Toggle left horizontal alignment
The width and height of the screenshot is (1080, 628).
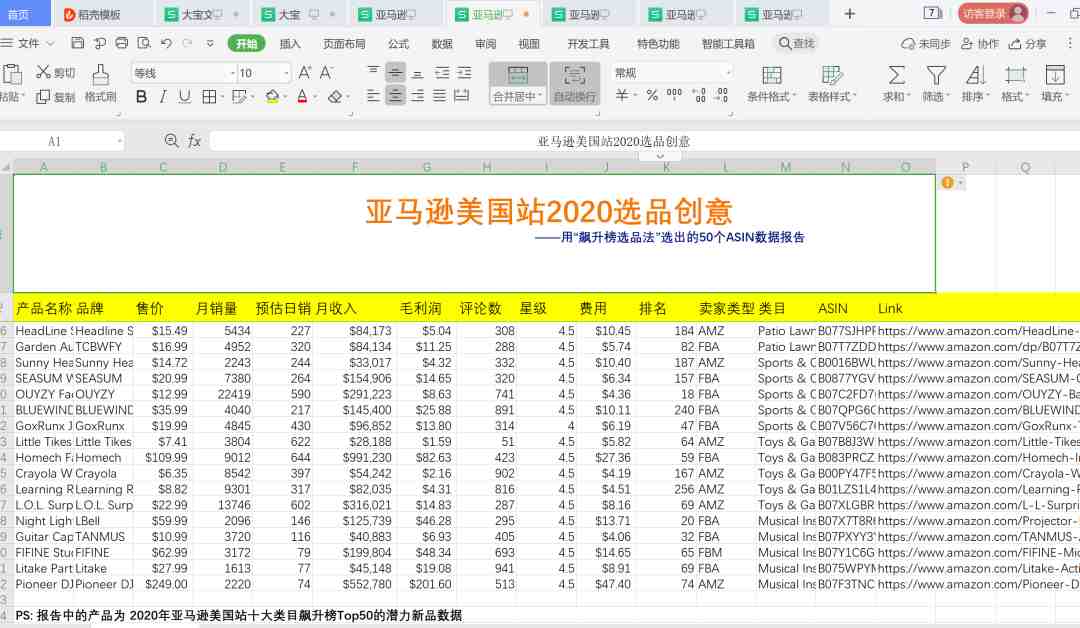tap(373, 96)
